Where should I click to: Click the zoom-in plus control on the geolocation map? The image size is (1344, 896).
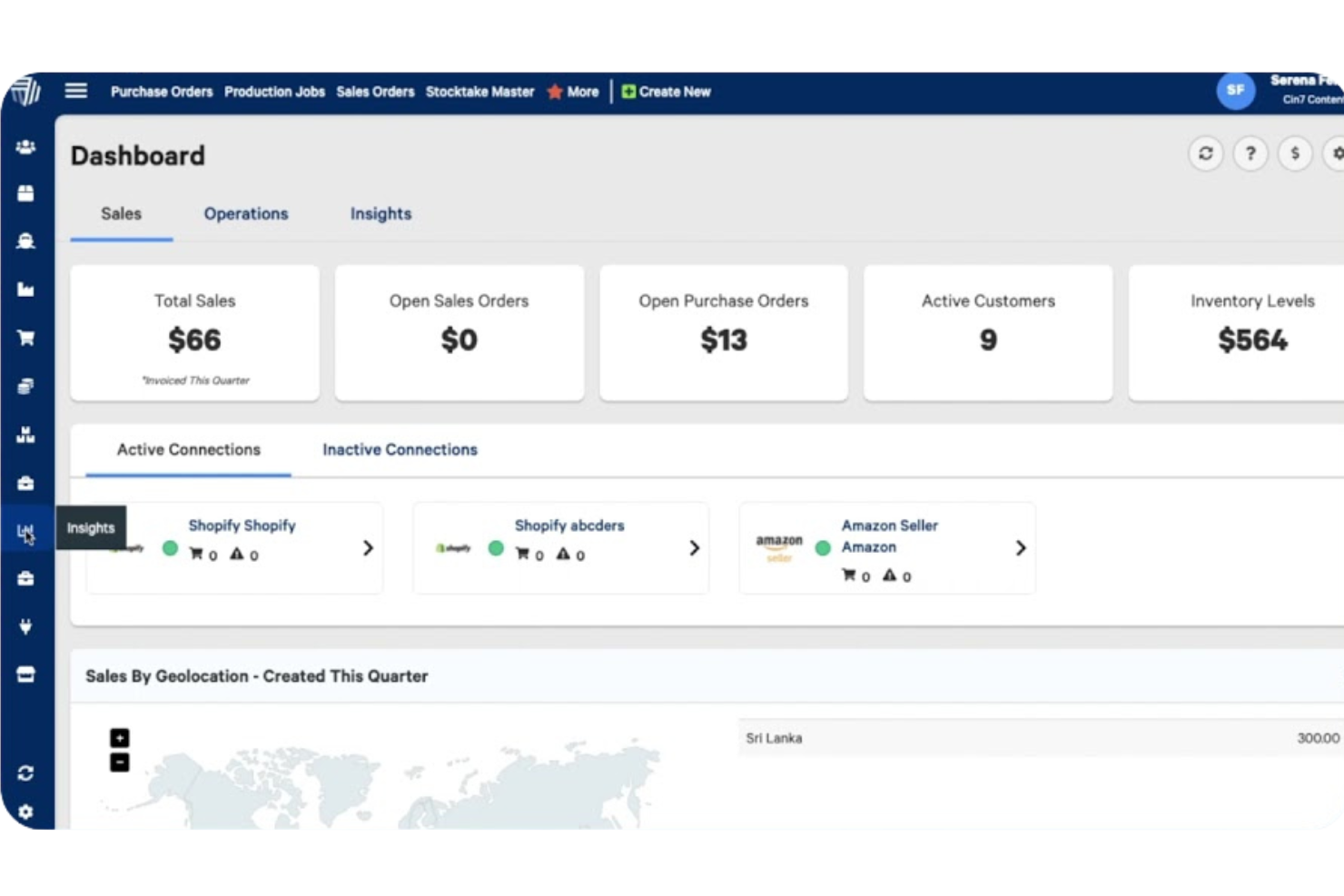click(119, 738)
